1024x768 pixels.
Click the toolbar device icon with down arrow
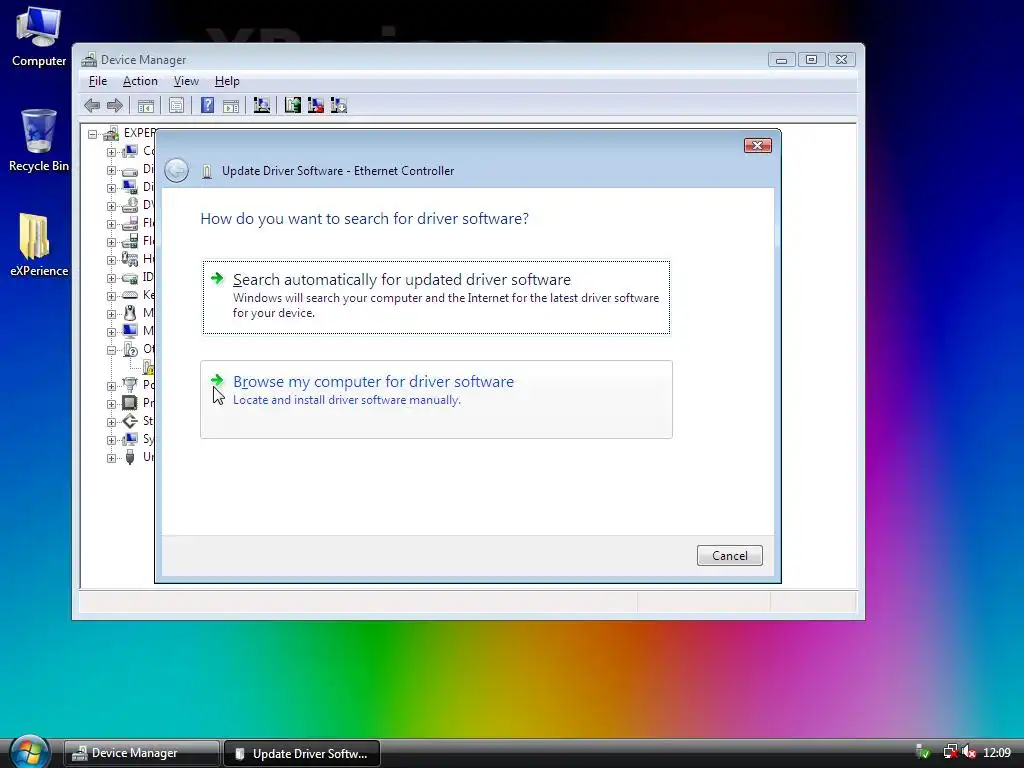[338, 105]
